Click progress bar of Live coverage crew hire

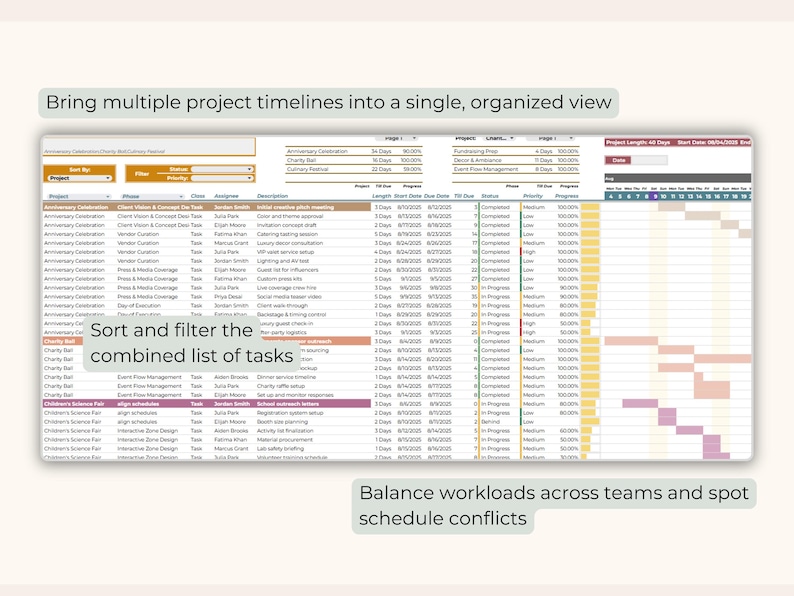tap(589, 288)
